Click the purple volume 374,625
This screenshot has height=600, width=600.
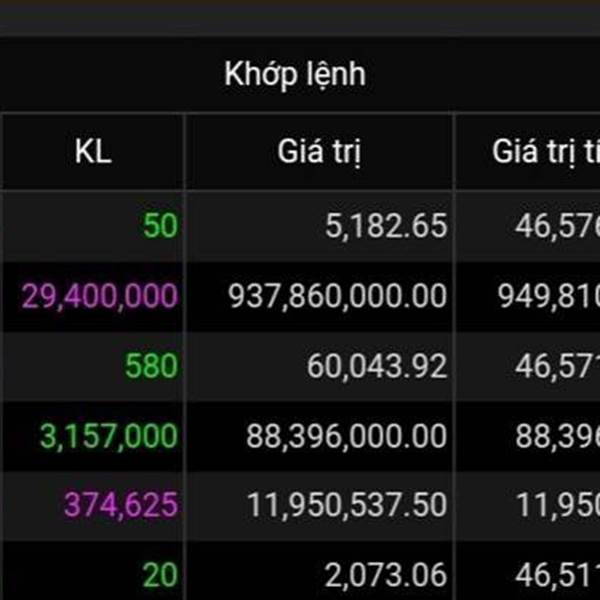(121, 505)
